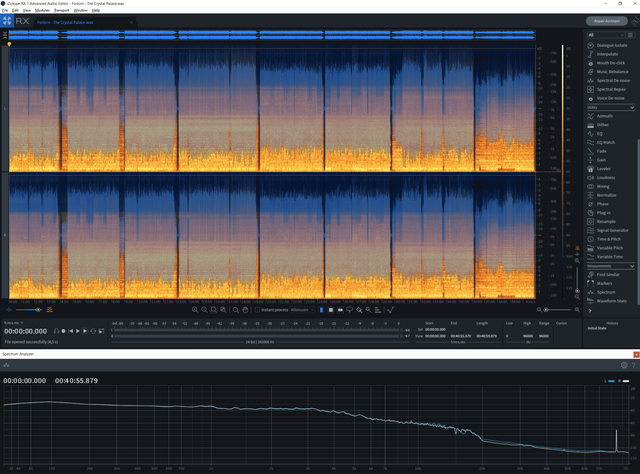Open the Signal Generator module
Viewport: 640px width, 474px height.
point(607,231)
